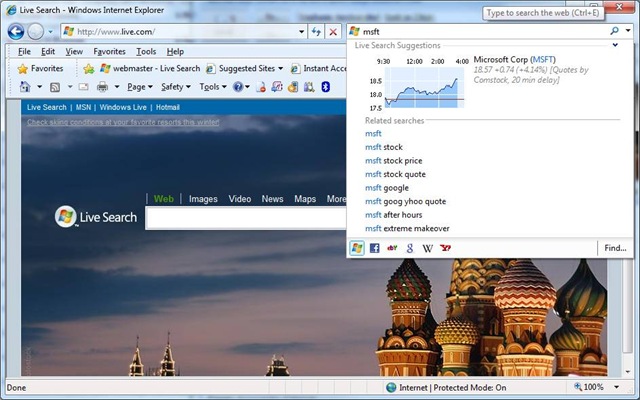Screen dimensions: 640x400
Task: Click the blue Help question mark icon
Action: point(238,87)
